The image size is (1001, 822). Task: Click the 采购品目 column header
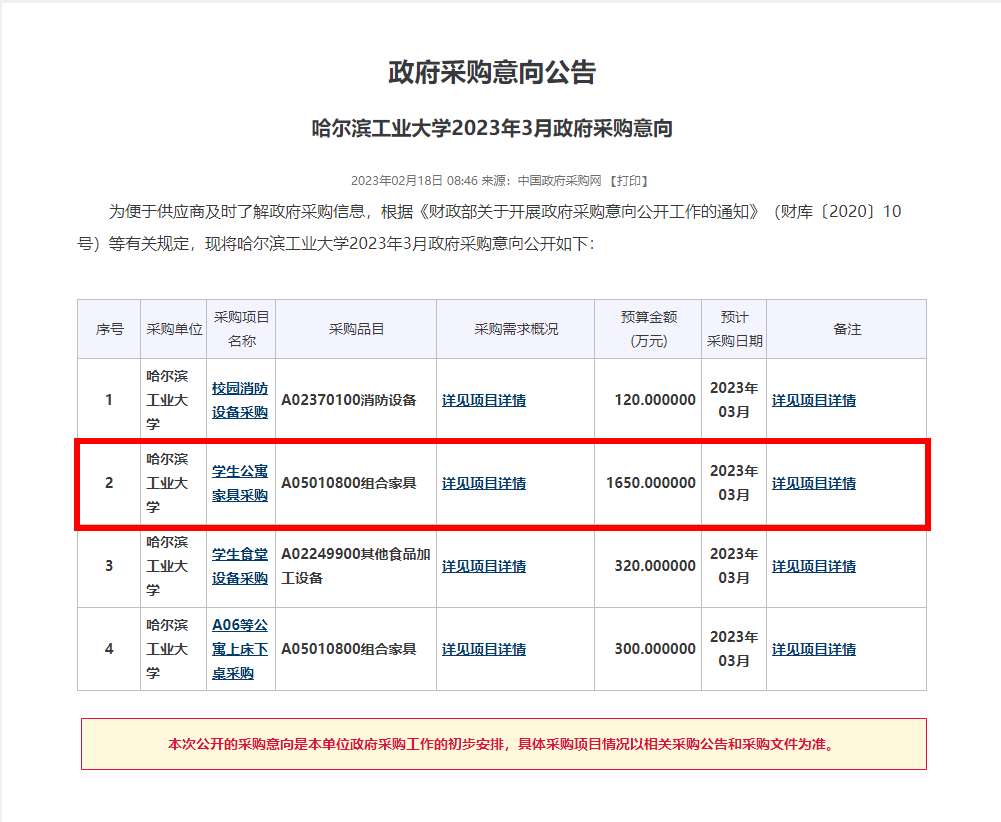click(x=356, y=329)
